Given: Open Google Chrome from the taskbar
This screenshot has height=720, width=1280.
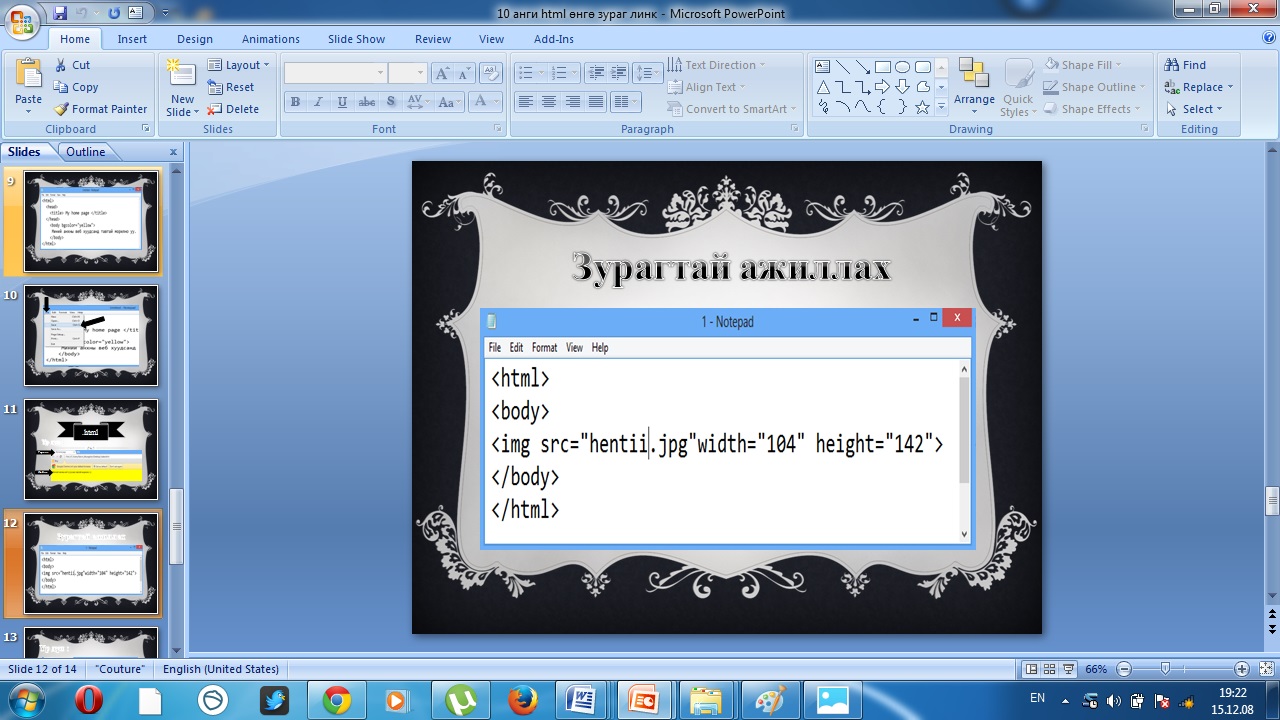Looking at the screenshot, I should click(336, 700).
